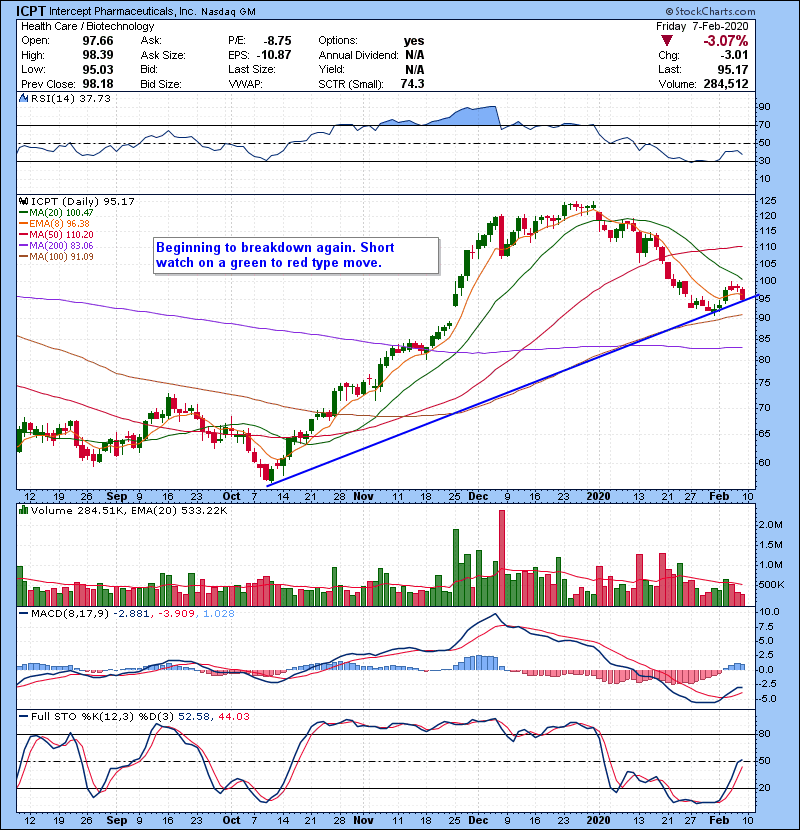Click the MACD(8,17,9) panel label
This screenshot has height=830, width=800.
click(x=70, y=614)
